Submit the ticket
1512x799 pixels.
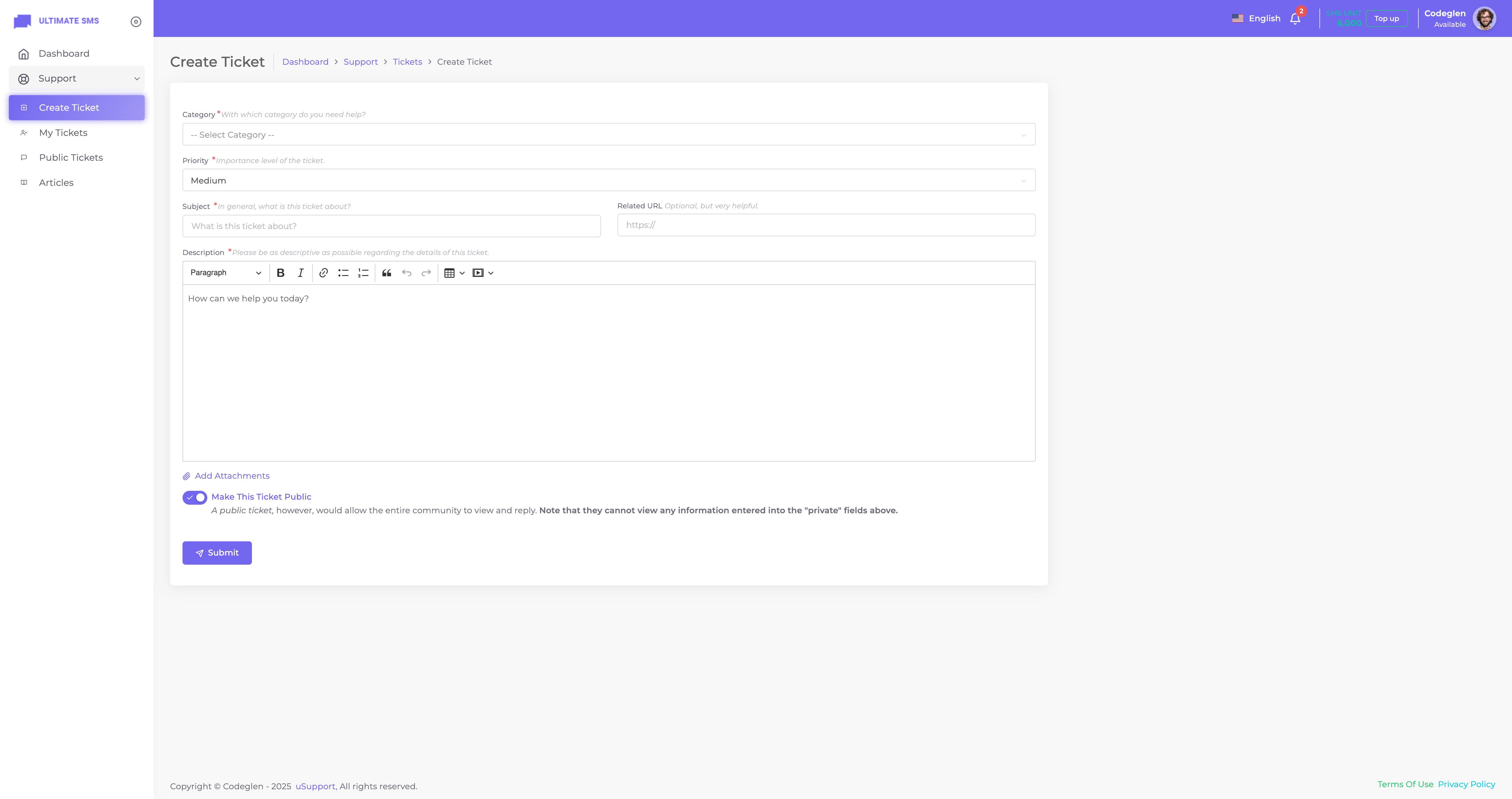[x=216, y=553]
